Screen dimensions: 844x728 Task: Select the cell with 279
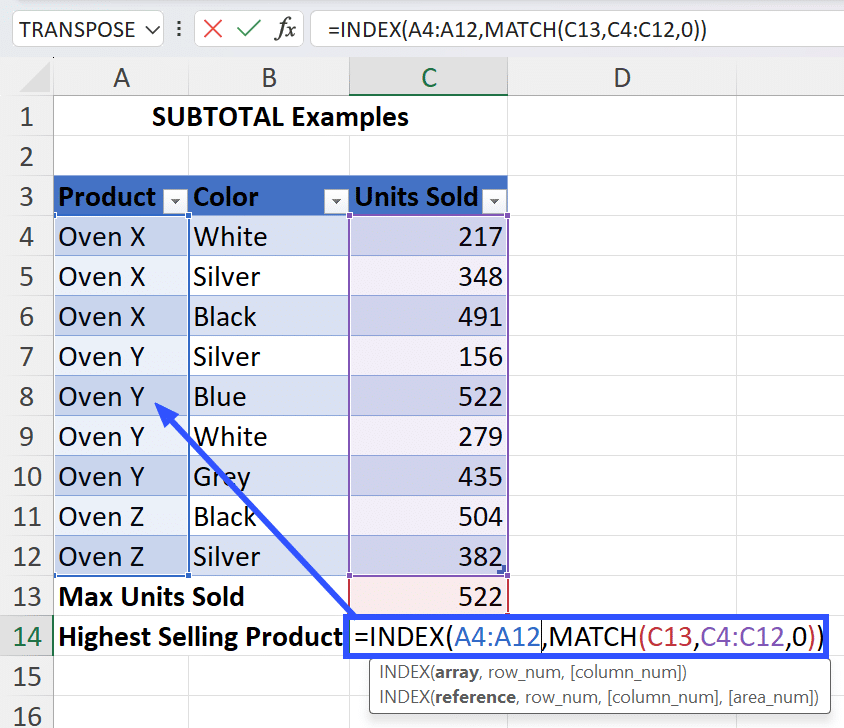428,437
